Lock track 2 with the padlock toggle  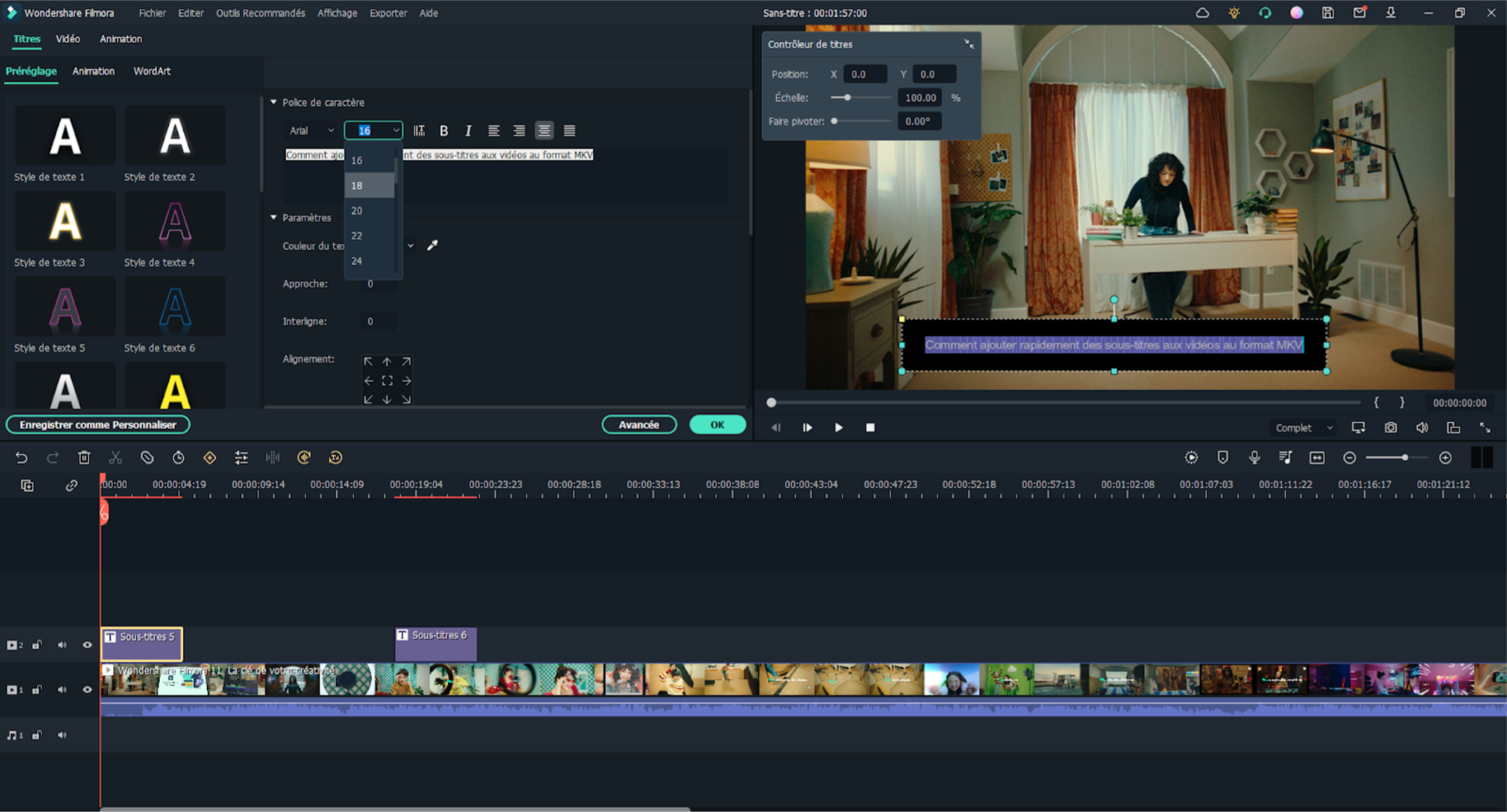[x=36, y=644]
